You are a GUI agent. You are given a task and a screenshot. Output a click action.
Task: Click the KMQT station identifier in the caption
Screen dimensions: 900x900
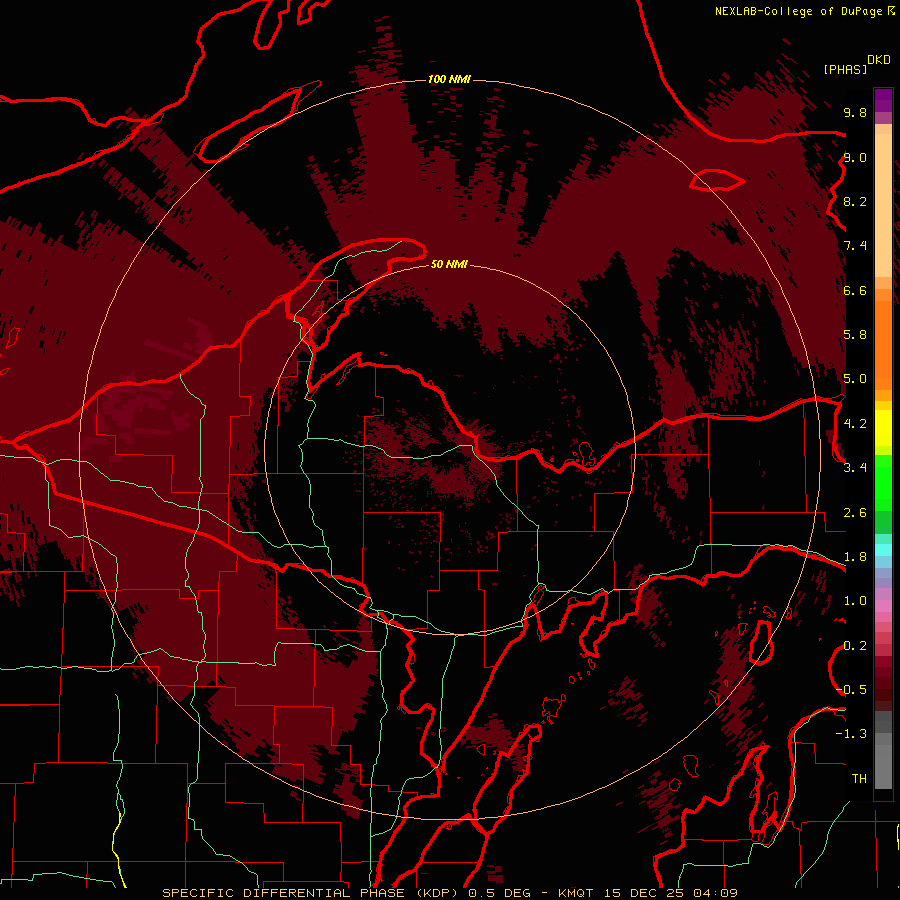tap(578, 893)
